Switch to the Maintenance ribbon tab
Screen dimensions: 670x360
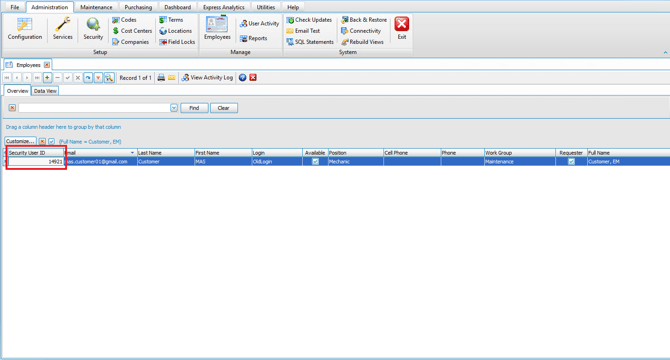[96, 7]
